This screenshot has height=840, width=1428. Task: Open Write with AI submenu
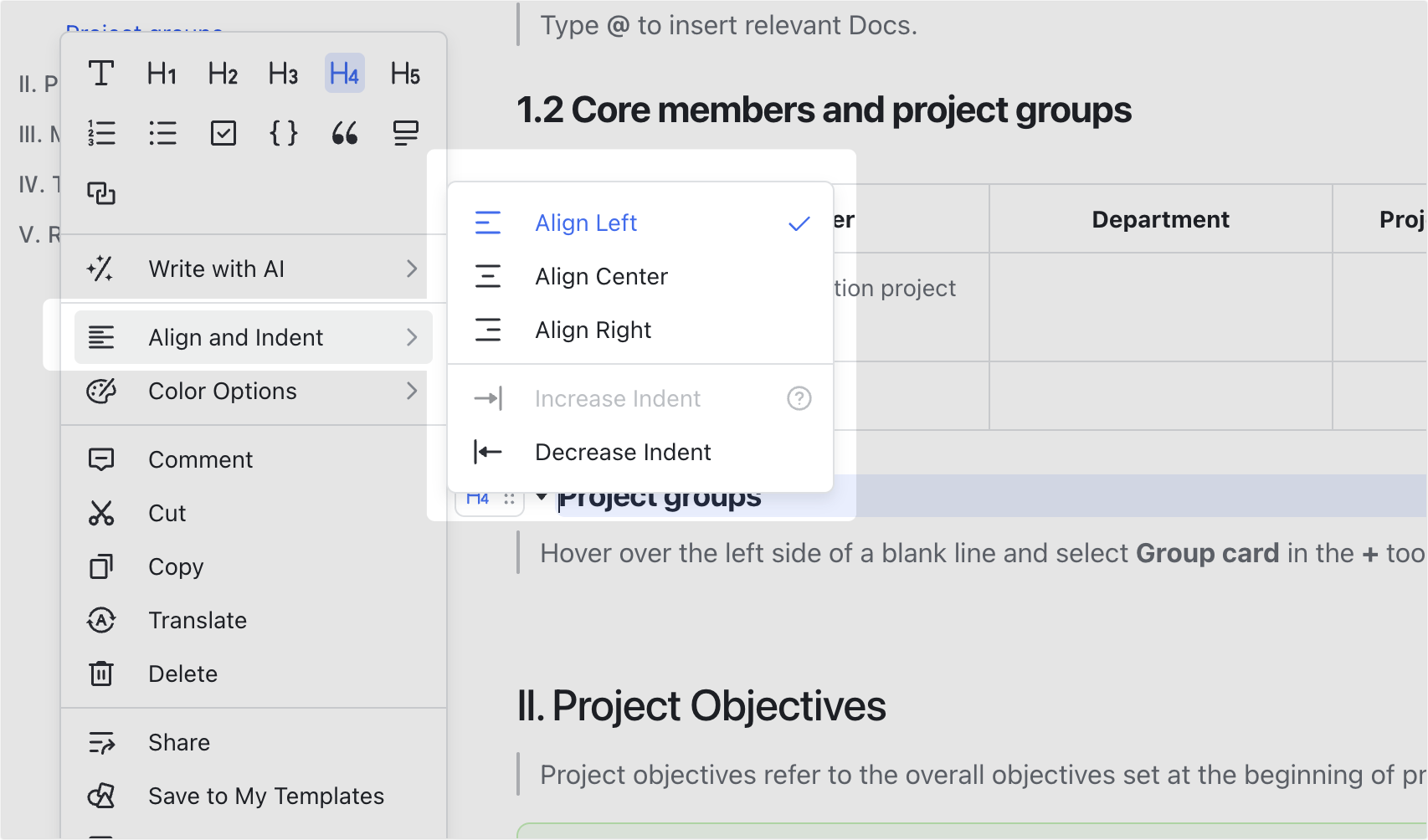[253, 269]
